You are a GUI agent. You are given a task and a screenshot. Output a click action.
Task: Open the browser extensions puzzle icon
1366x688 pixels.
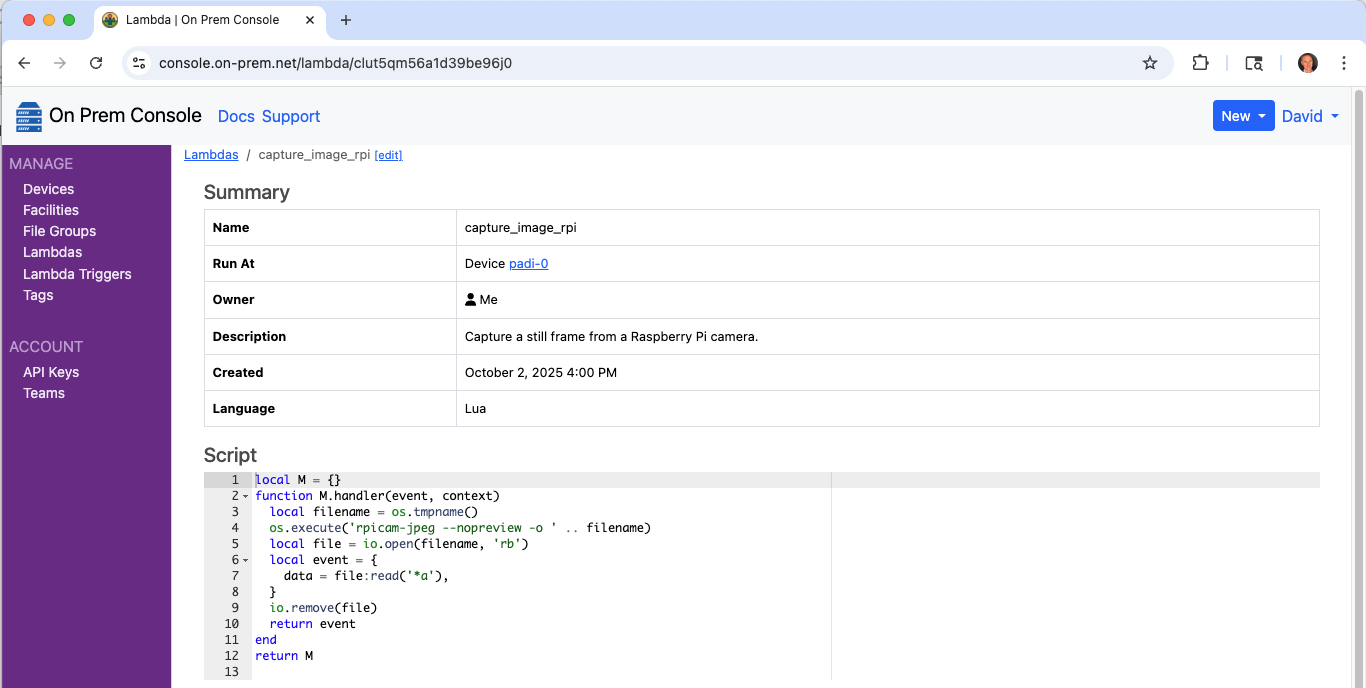pyautogui.click(x=1200, y=62)
